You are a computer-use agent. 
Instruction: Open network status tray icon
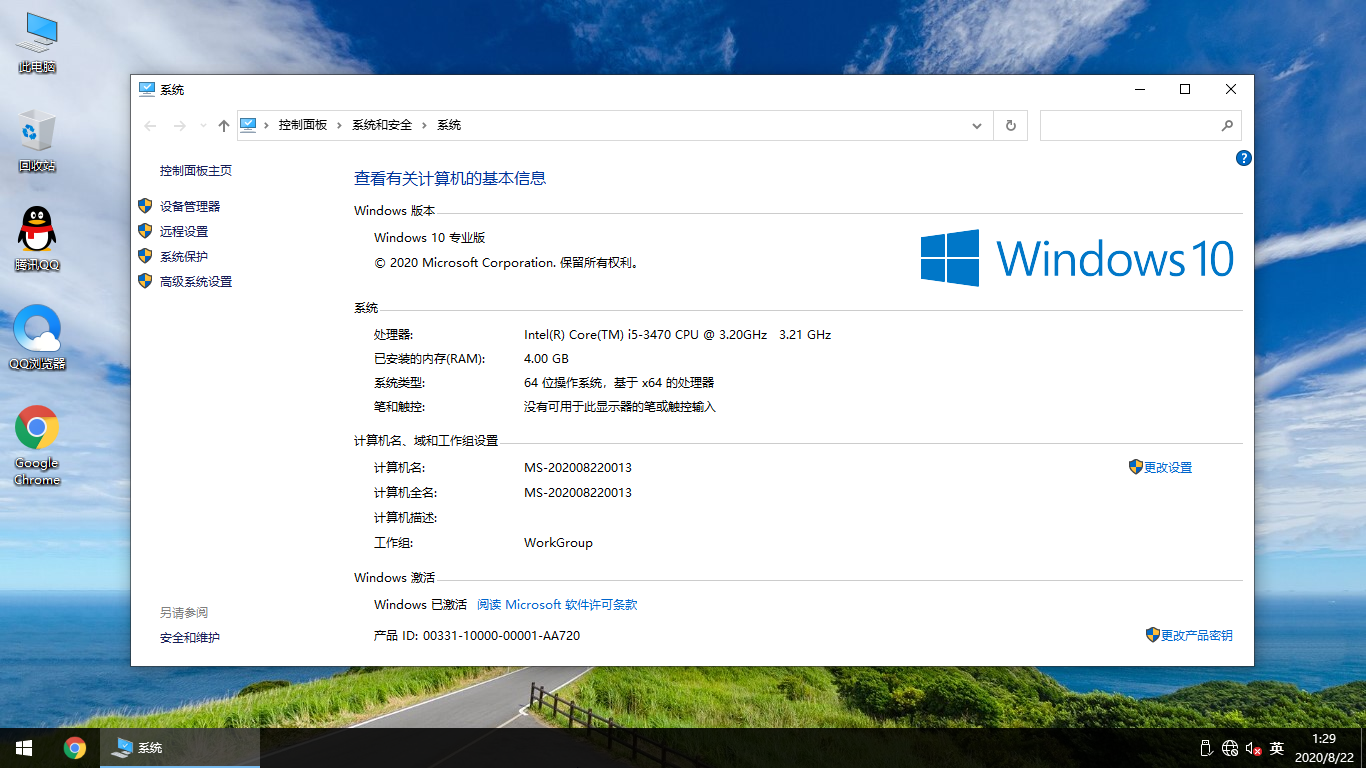(x=1229, y=748)
